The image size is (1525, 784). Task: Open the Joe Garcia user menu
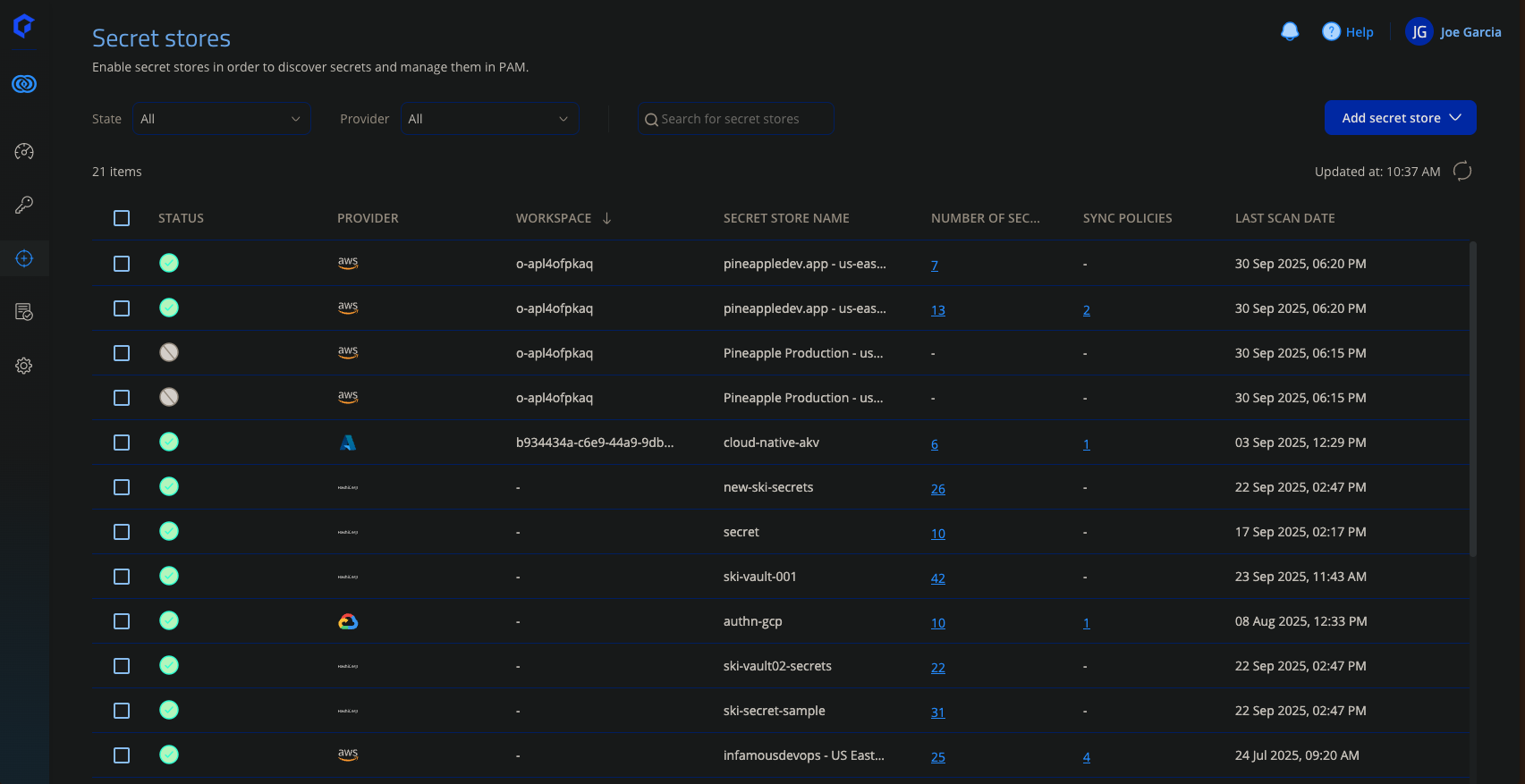(x=1470, y=32)
